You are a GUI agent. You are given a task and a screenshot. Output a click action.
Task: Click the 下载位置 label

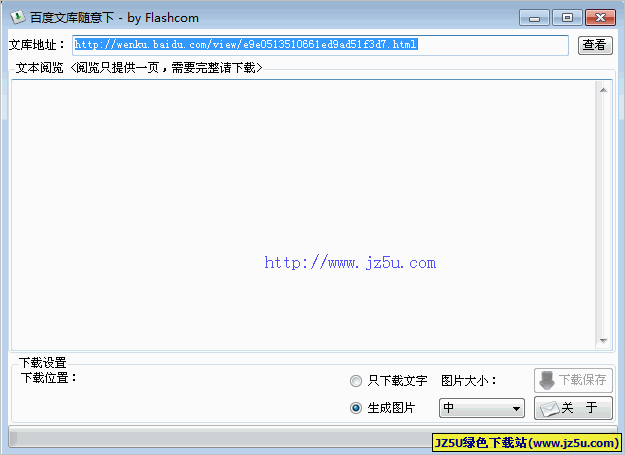pos(49,377)
